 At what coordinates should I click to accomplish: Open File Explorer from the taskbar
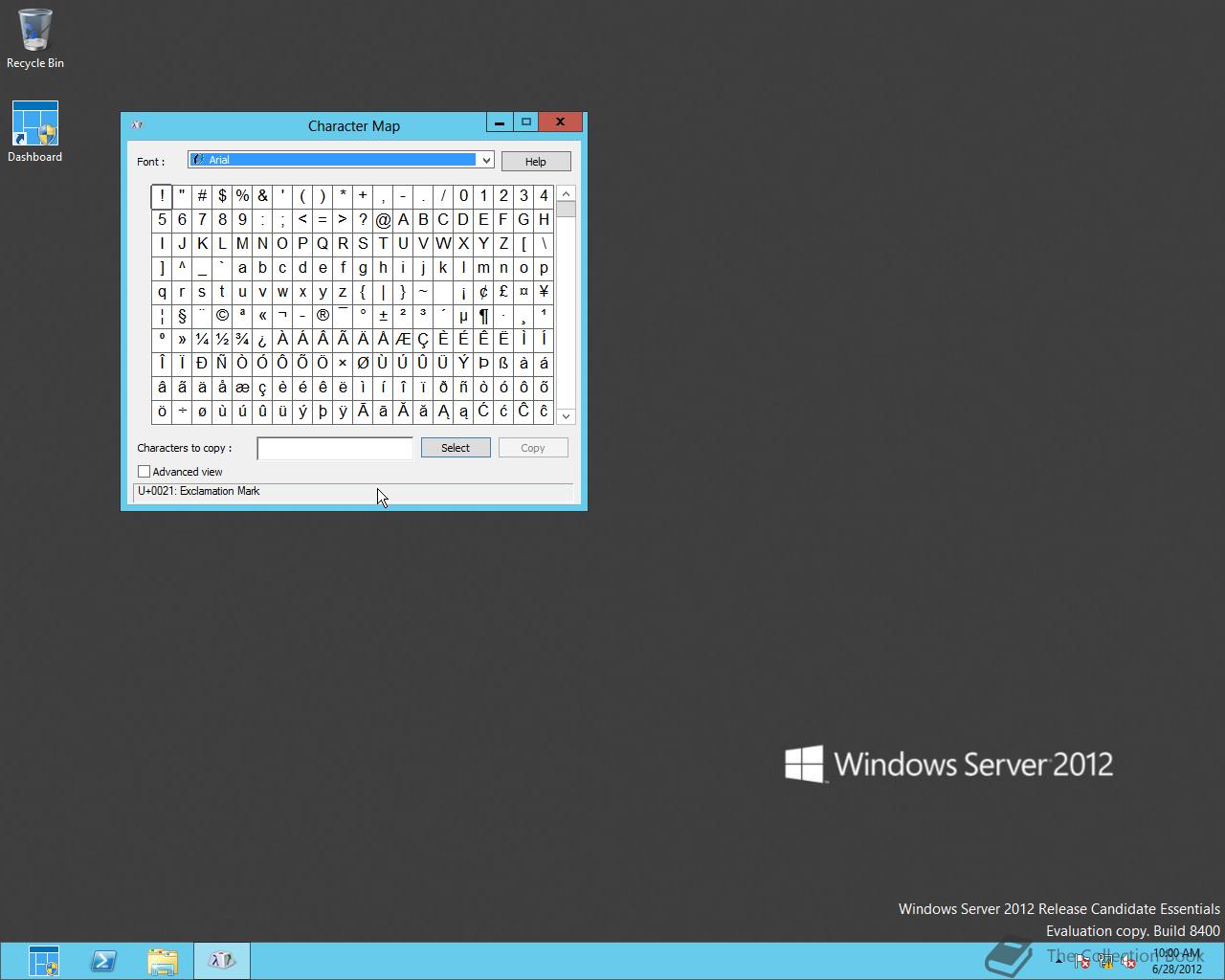tap(163, 961)
